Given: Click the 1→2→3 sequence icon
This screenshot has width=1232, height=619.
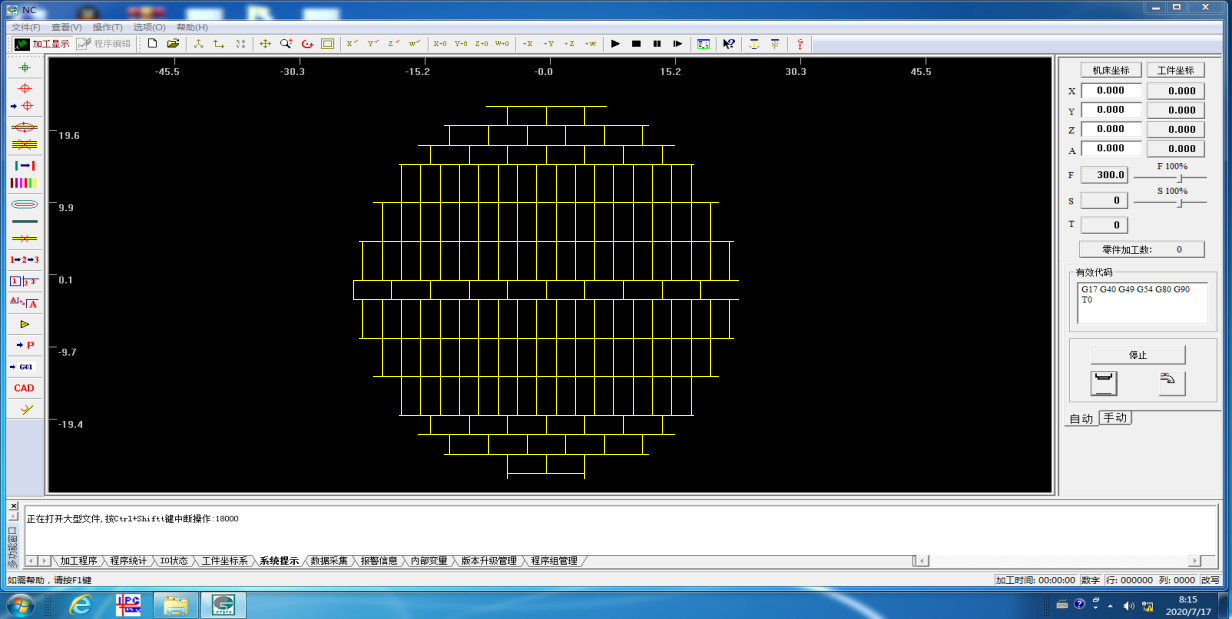Looking at the screenshot, I should 24,260.
